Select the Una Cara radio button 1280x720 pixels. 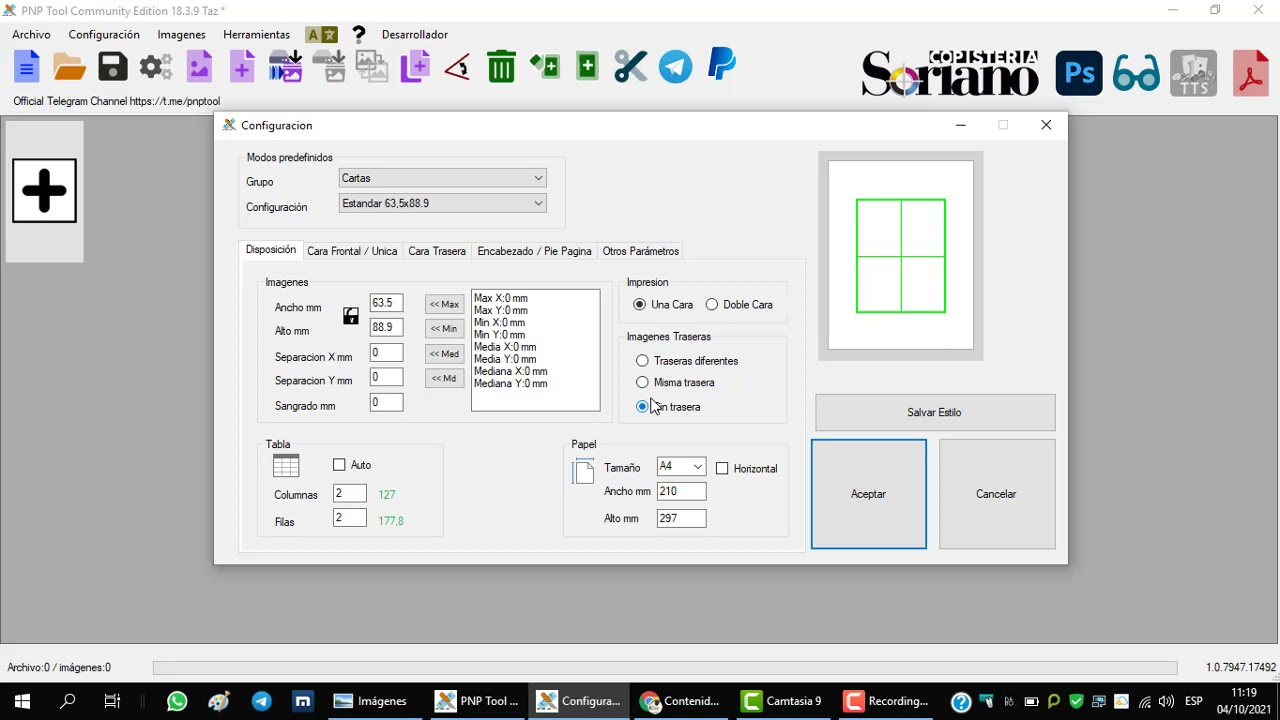point(639,304)
